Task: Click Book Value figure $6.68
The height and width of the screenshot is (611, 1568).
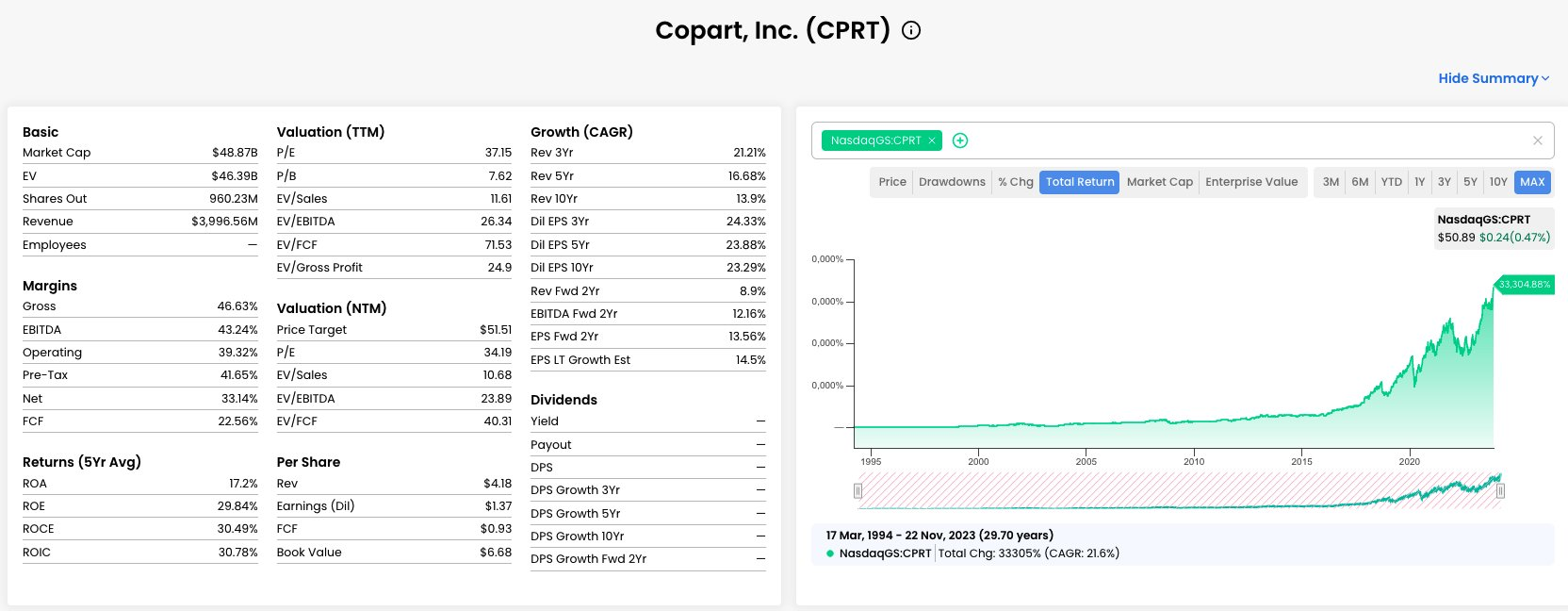Action: (496, 553)
